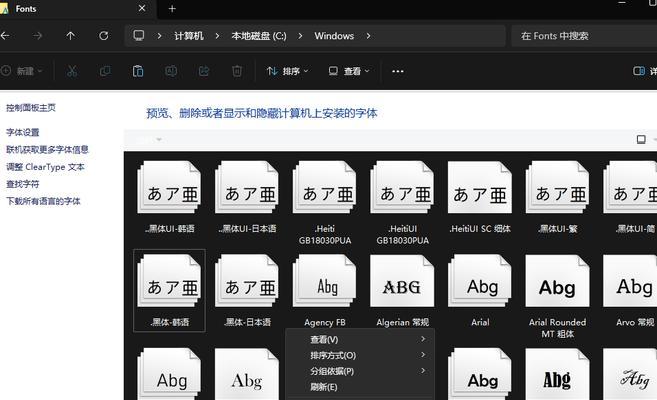Expand chevron after Windows in breadcrumb
Screen dimensions: 657x400
[368, 36]
